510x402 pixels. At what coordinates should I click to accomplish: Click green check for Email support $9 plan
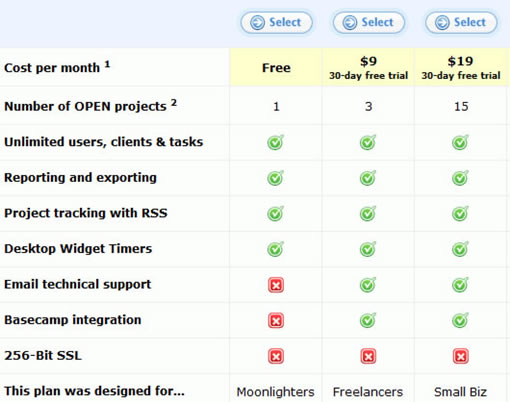(368, 285)
